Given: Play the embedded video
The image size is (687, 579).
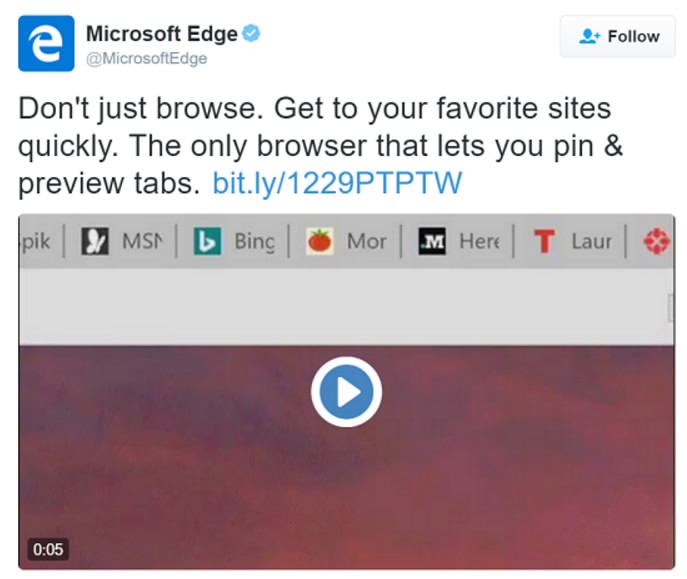Looking at the screenshot, I should click(x=346, y=393).
